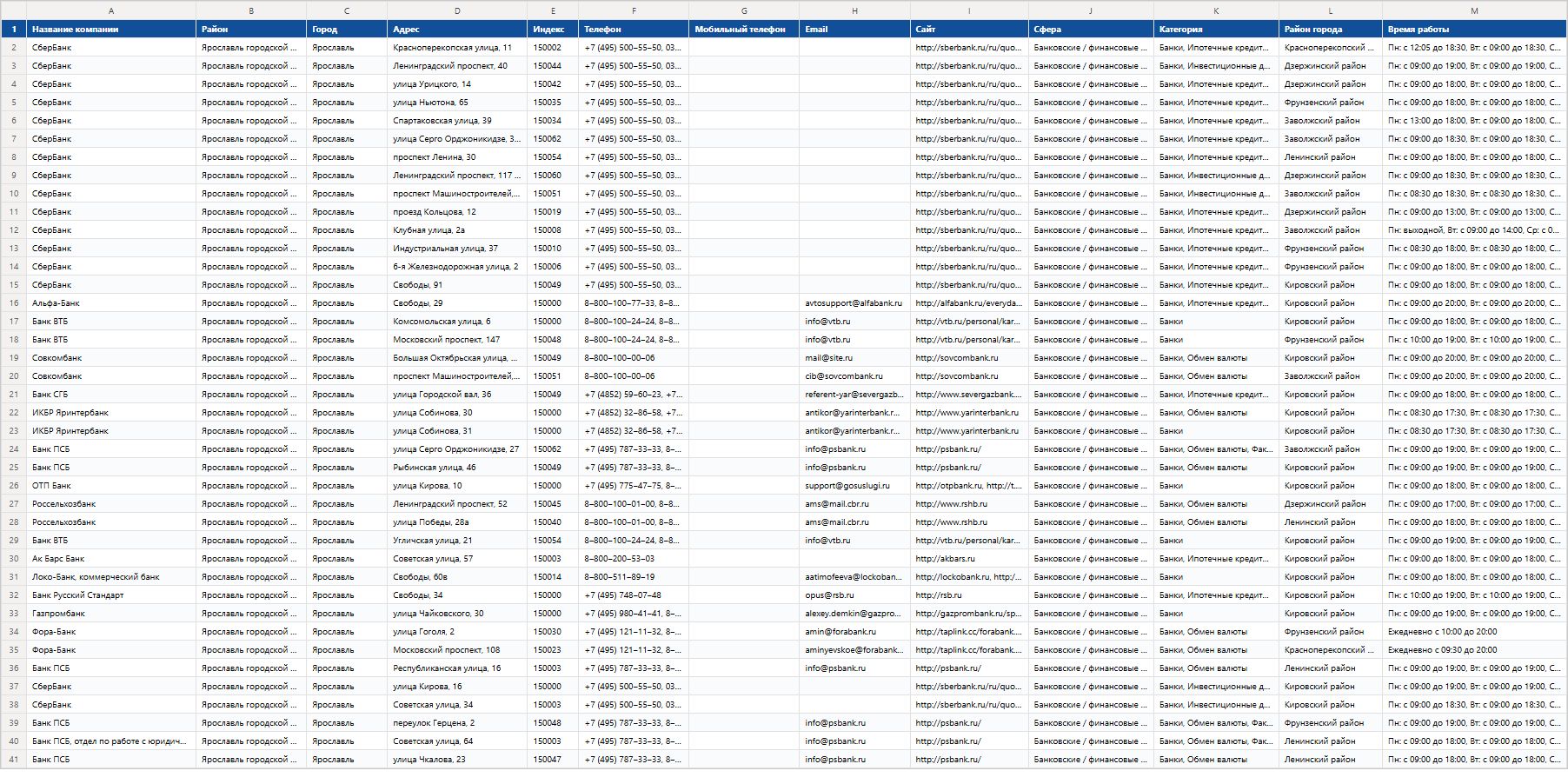Click address 'Индустриальная улица, 37'
The height and width of the screenshot is (784, 1568).
[457, 249]
